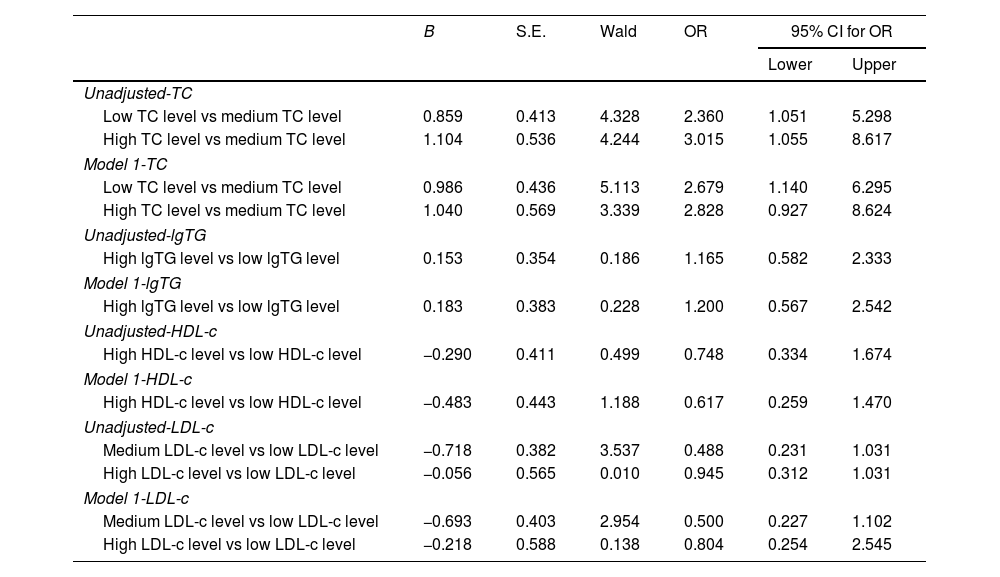Select the Unadjusted-lgTG section heading
This screenshot has width=1000, height=577.
tap(145, 235)
